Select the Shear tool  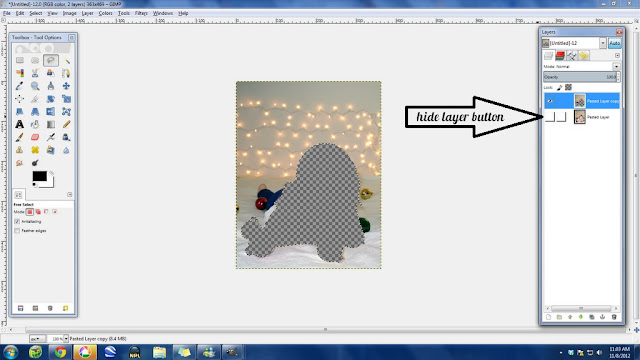[20, 111]
